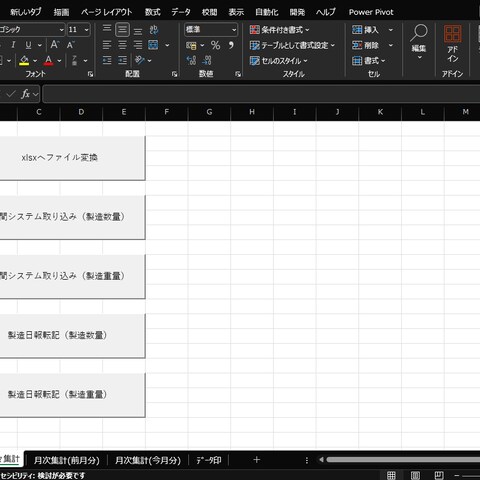The width and height of the screenshot is (480, 480).
Task: Toggle middle vertical alignment
Action: pos(122,30)
